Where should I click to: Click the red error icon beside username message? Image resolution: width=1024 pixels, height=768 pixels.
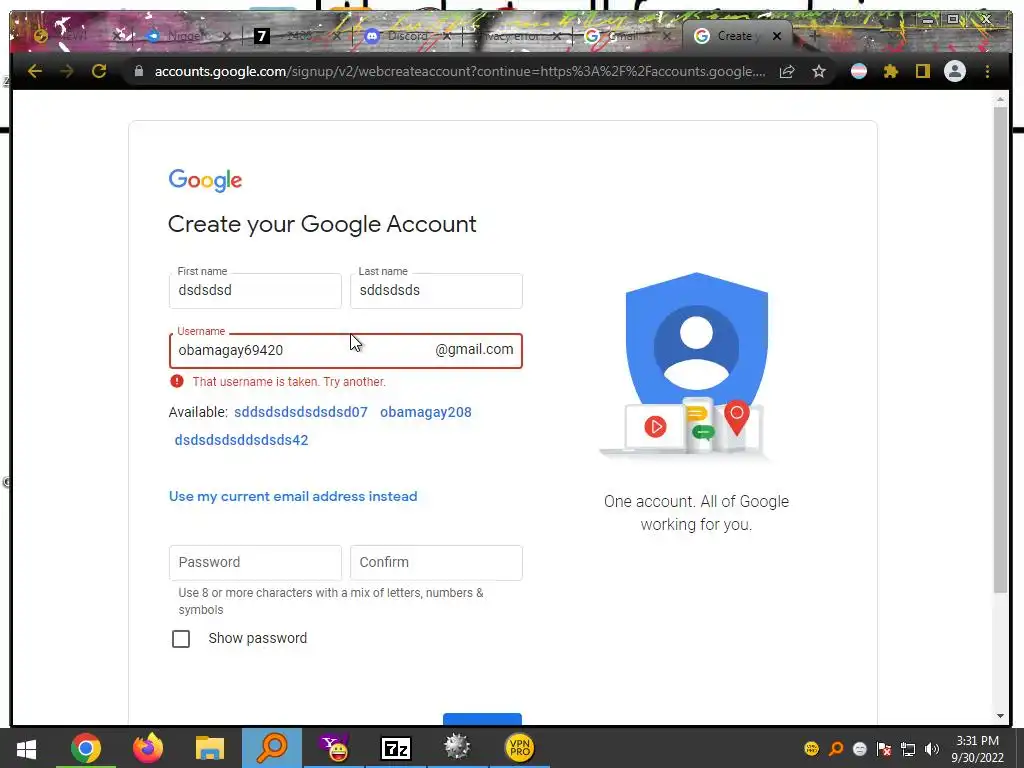[x=176, y=381]
